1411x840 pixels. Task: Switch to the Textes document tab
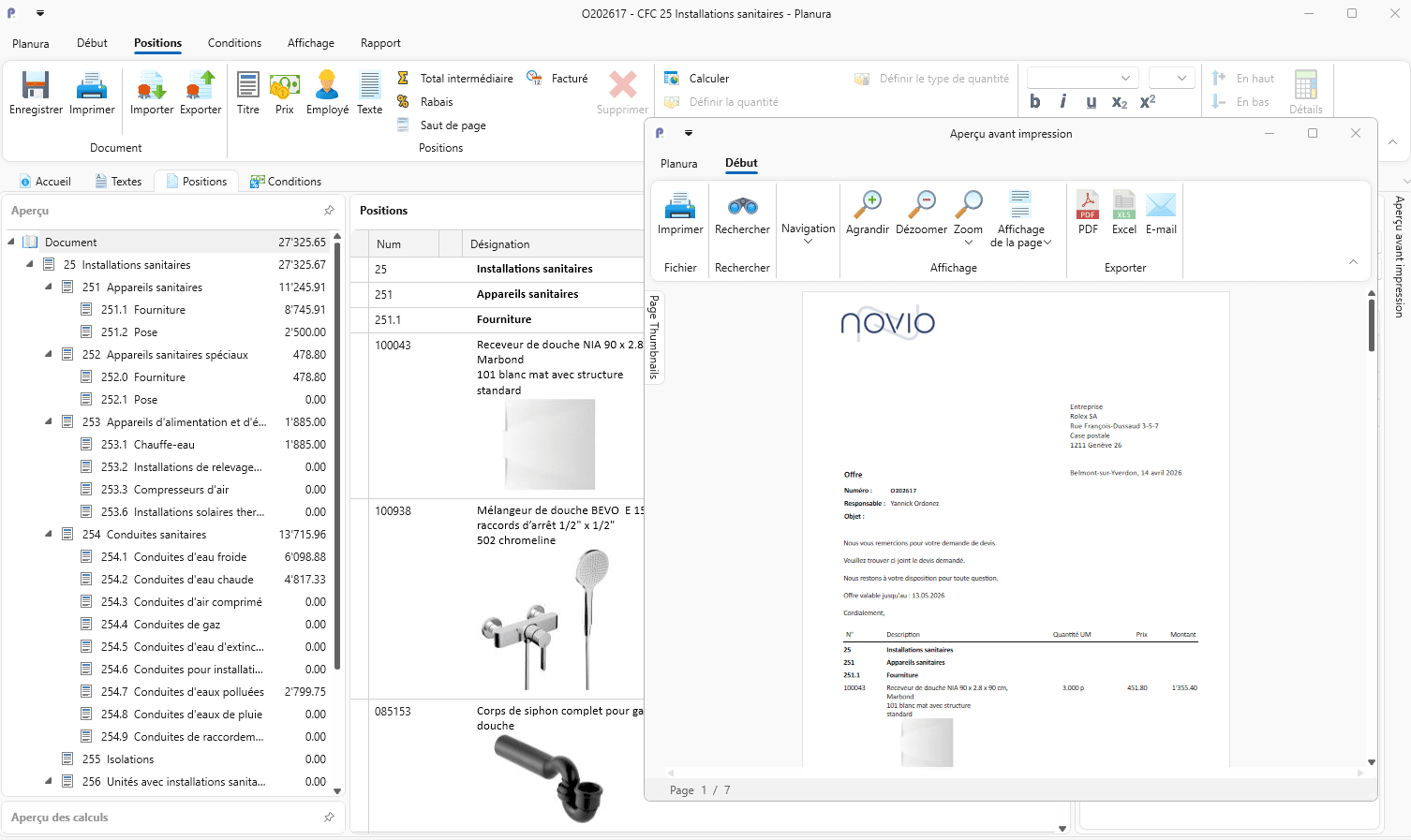click(x=118, y=182)
